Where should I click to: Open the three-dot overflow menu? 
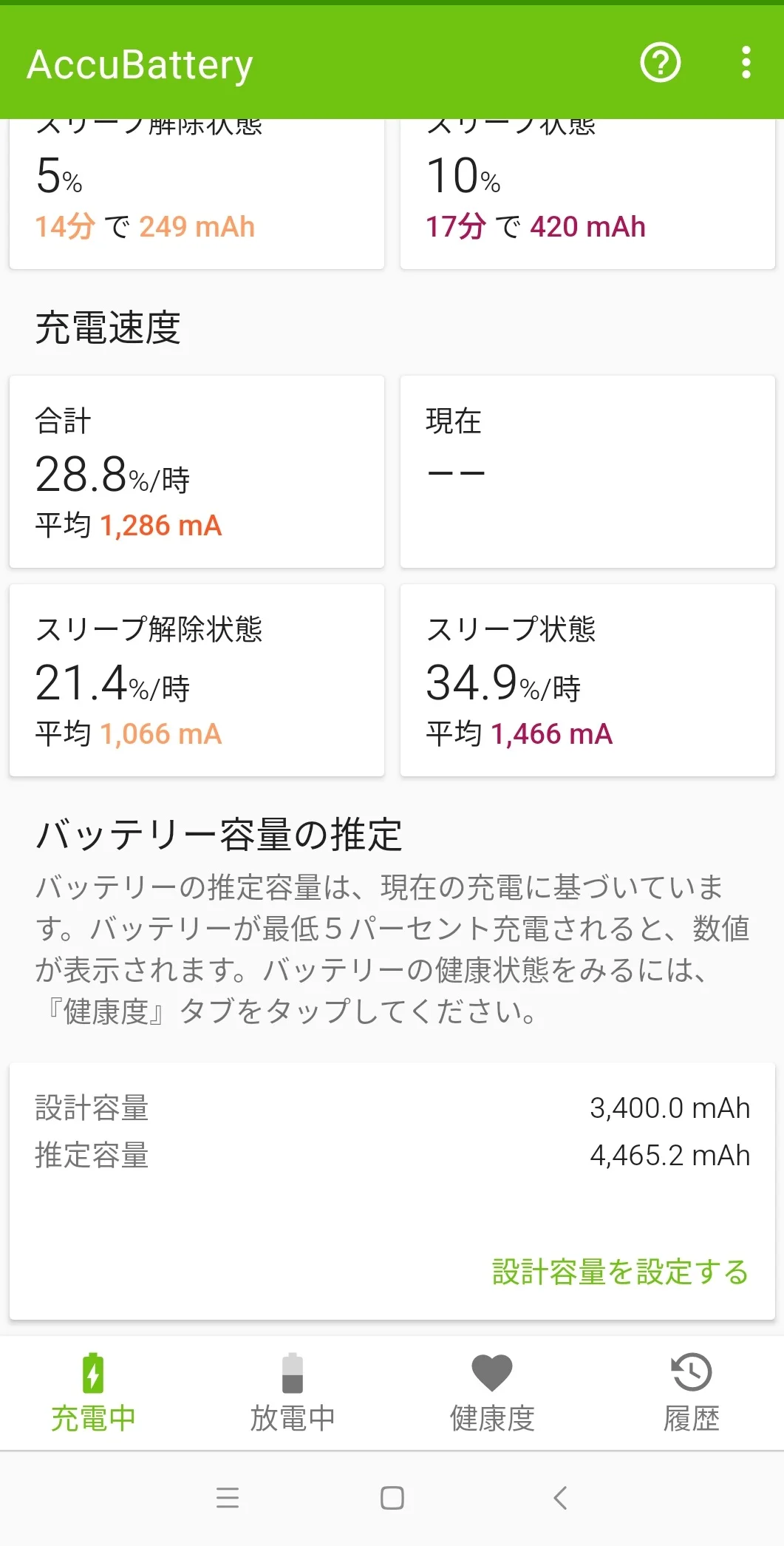pyautogui.click(x=746, y=63)
